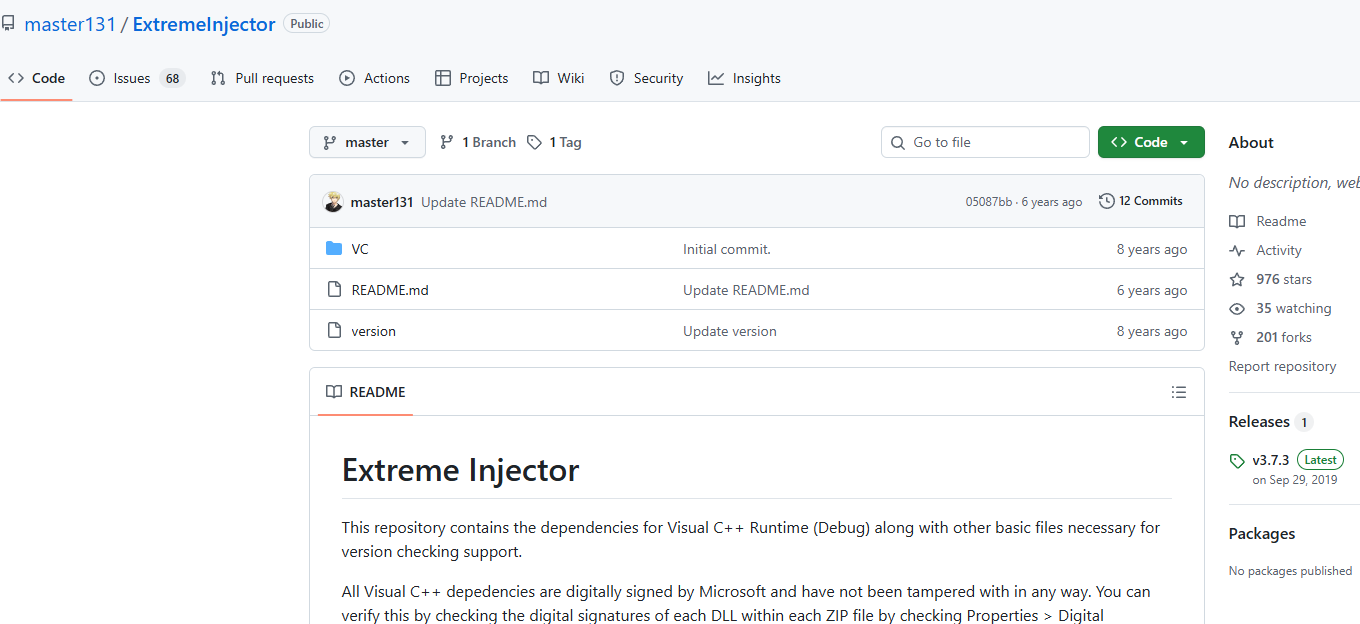Click the Report repository link

[1282, 366]
